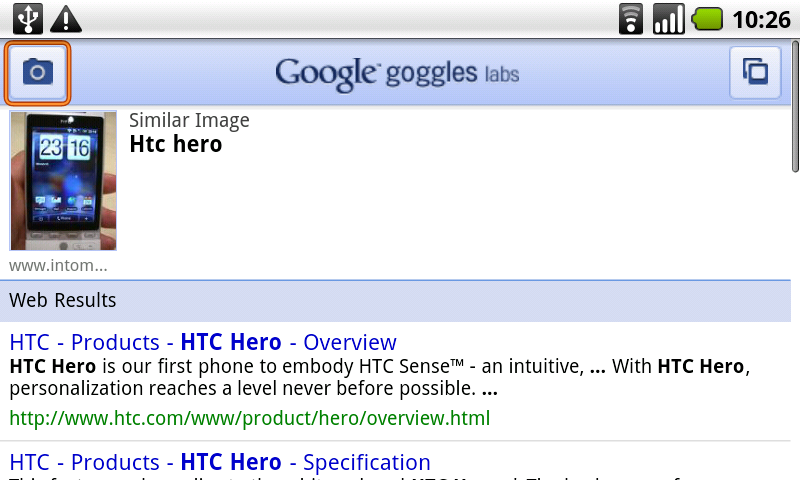Tap the camera icon to capture a new image

click(x=38, y=72)
